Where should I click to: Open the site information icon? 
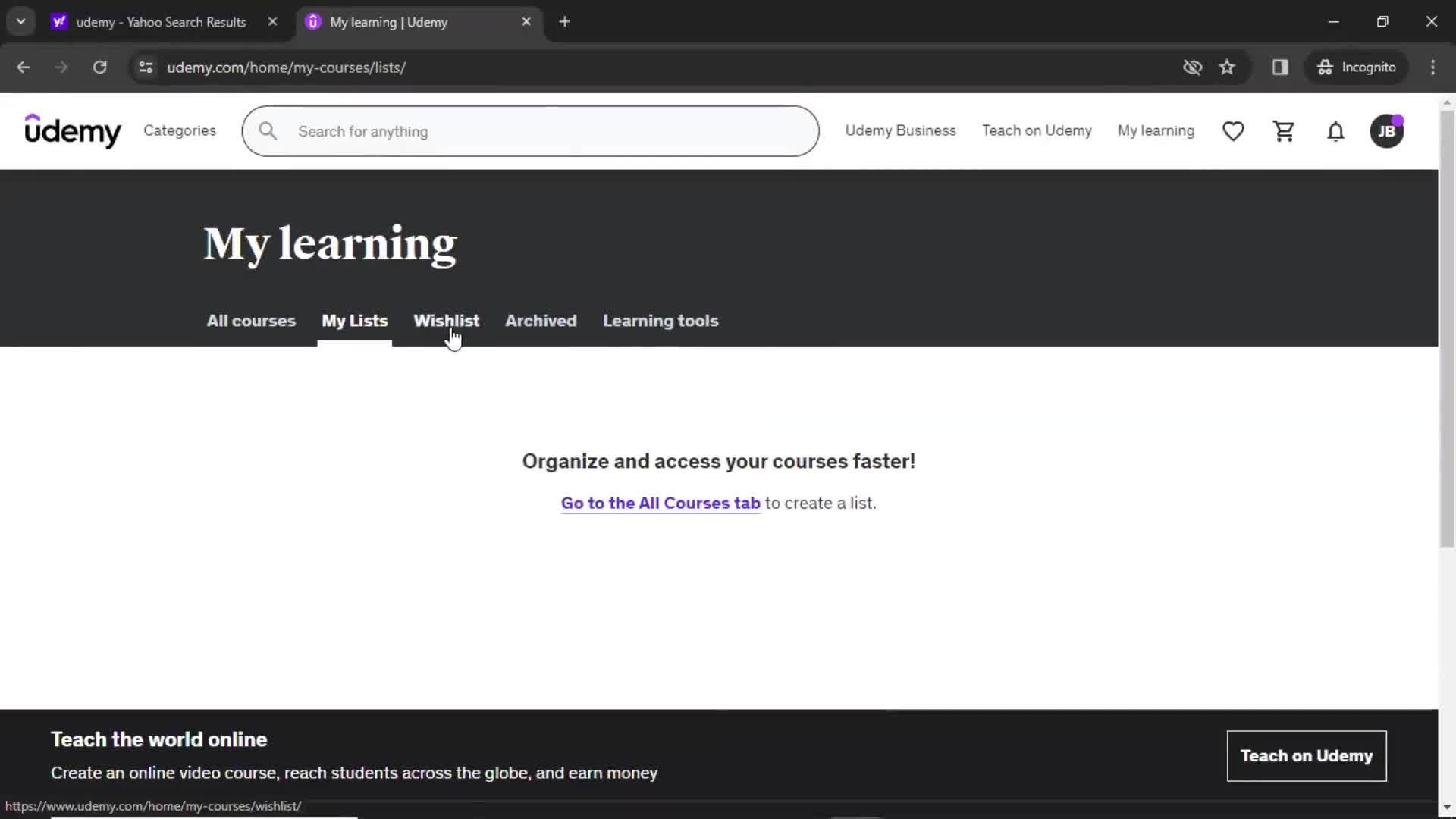tap(146, 67)
